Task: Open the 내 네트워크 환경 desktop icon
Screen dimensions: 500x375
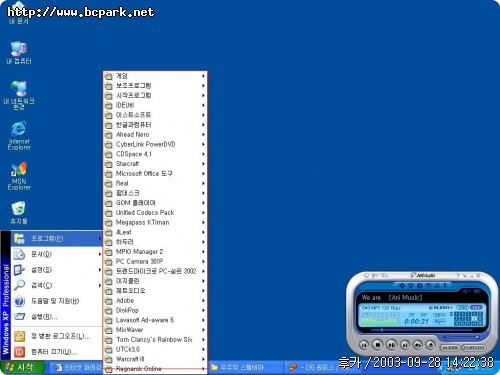Action: click(19, 95)
